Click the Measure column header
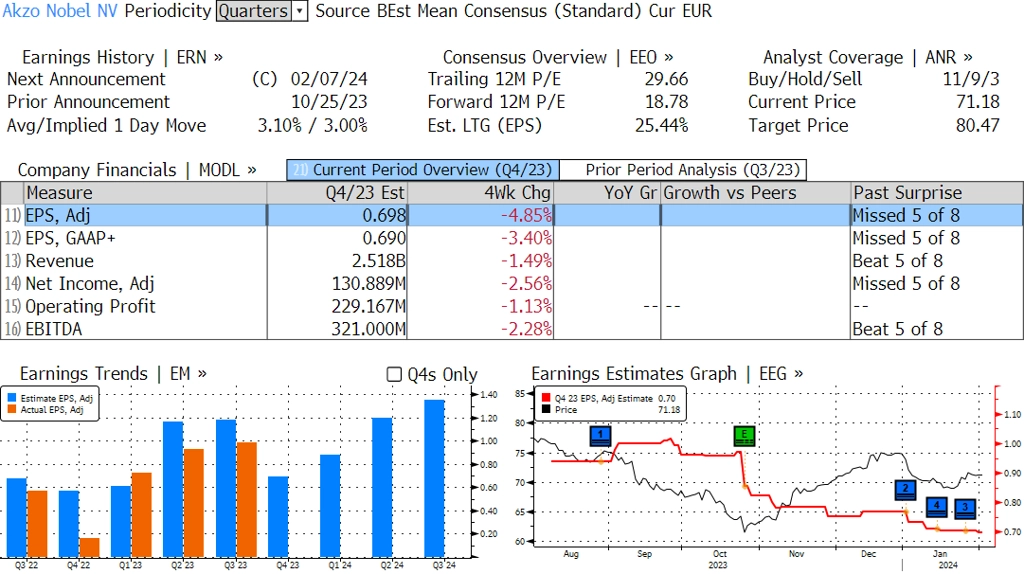 point(145,193)
